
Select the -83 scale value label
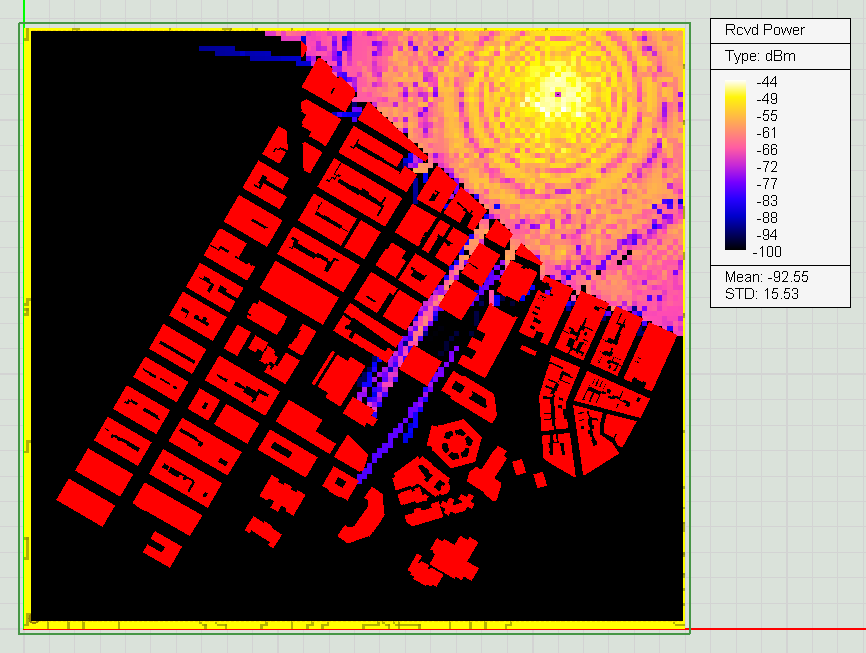pos(767,200)
